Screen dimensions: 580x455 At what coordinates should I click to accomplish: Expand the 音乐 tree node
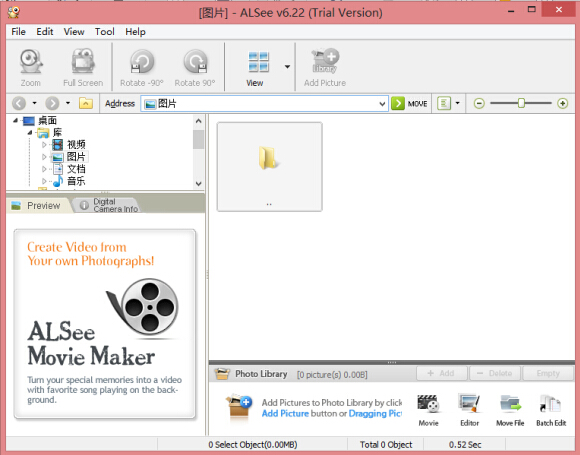click(44, 181)
